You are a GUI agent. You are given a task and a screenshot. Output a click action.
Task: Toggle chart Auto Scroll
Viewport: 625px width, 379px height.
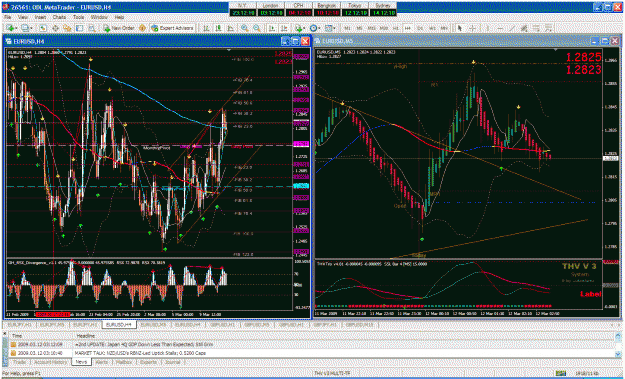point(271,28)
